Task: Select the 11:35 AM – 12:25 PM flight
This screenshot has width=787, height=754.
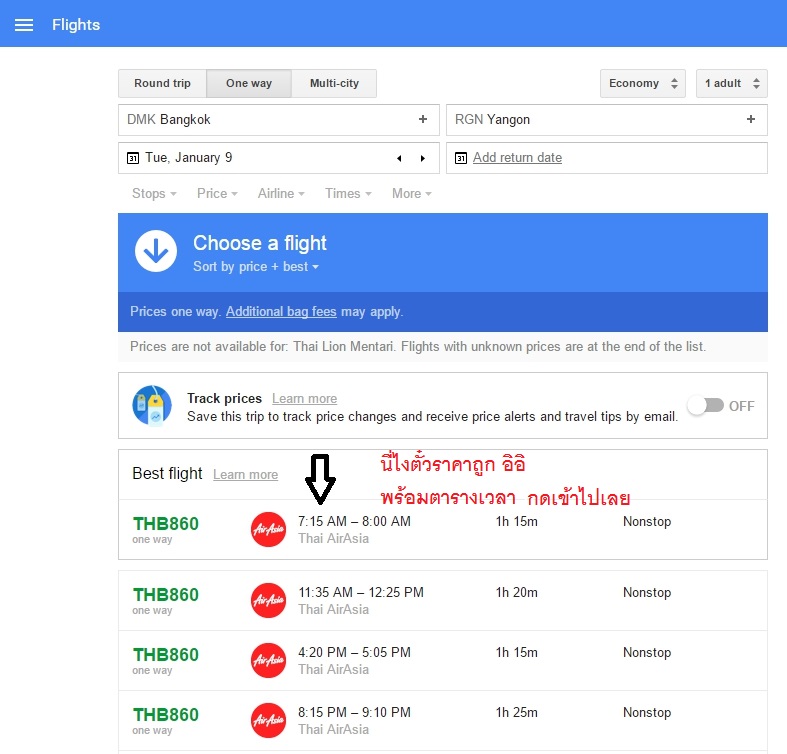Action: pyautogui.click(x=443, y=600)
